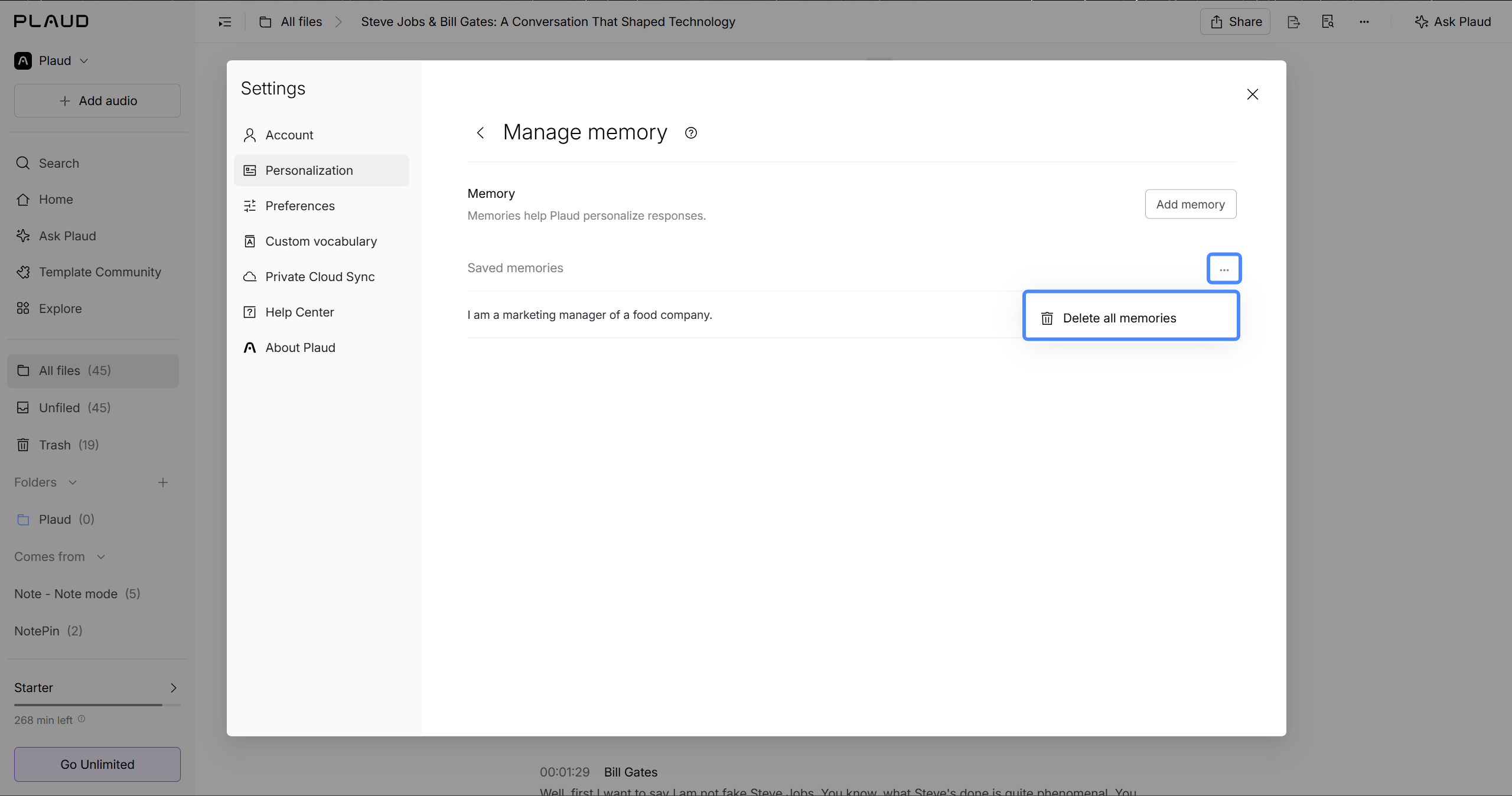Open About Plaud section

321,348
